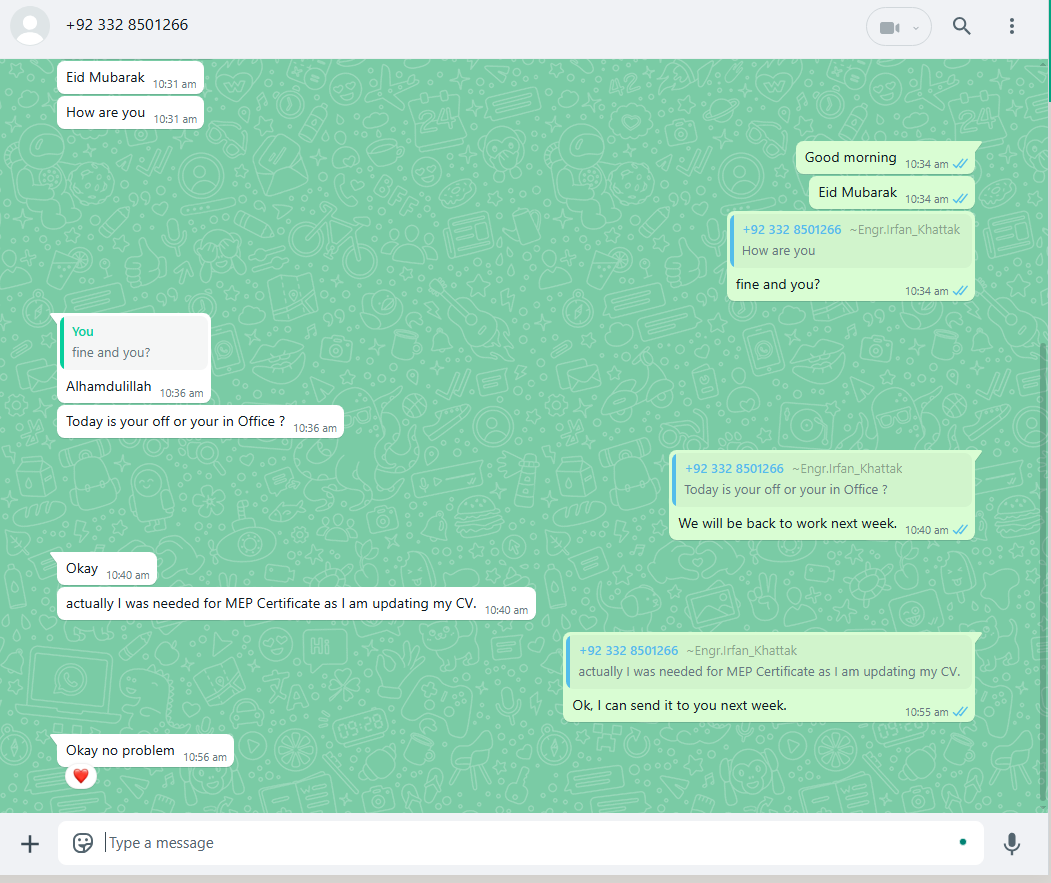Expand the call options dropdown arrow

pos(916,28)
